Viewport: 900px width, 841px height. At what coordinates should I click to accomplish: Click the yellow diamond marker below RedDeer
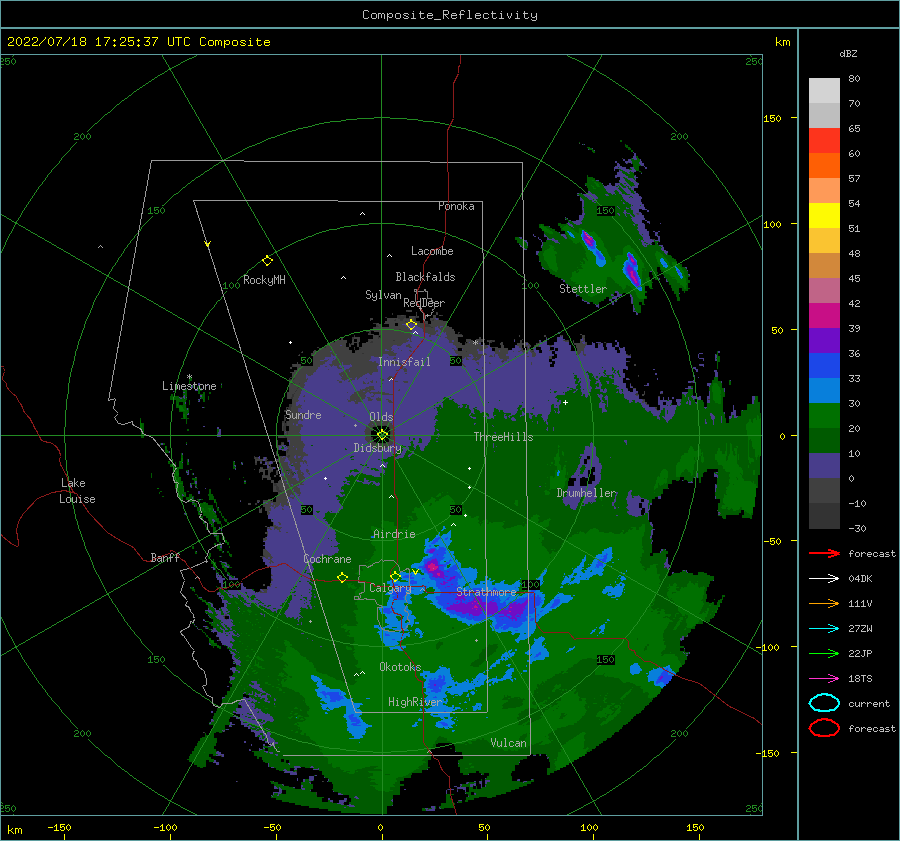pyautogui.click(x=411, y=325)
